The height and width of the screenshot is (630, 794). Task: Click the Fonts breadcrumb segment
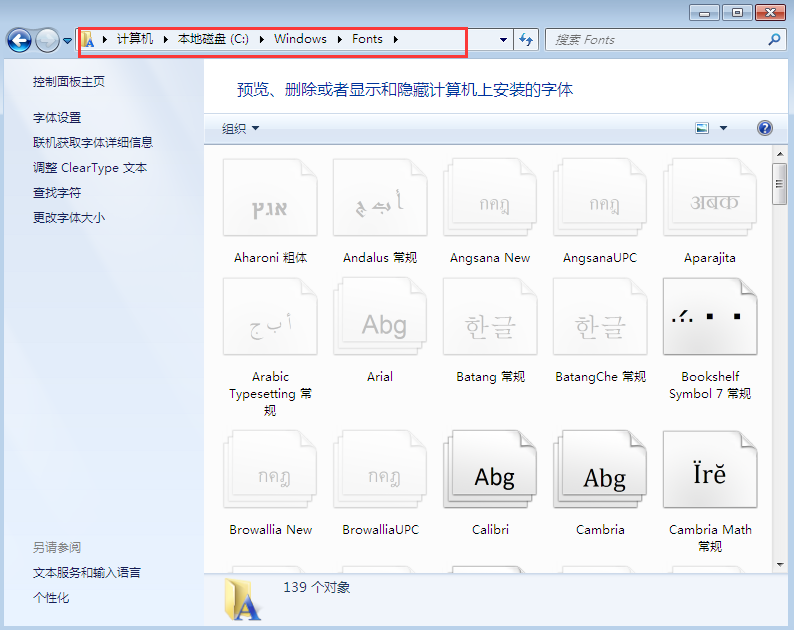point(367,39)
